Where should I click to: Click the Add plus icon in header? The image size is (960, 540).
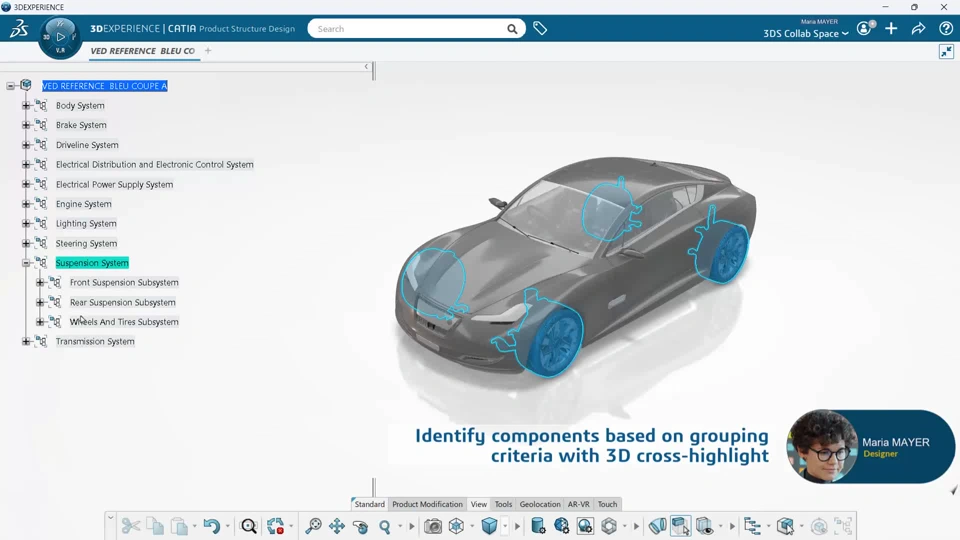(x=891, y=28)
